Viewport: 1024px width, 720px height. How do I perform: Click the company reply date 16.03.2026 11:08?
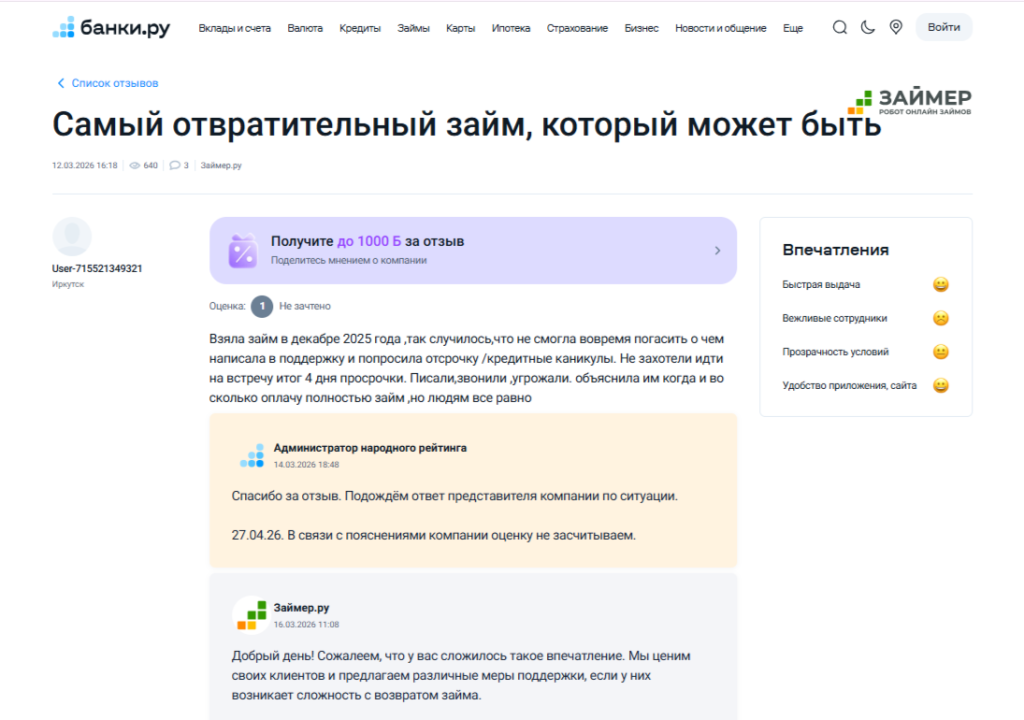click(x=306, y=625)
